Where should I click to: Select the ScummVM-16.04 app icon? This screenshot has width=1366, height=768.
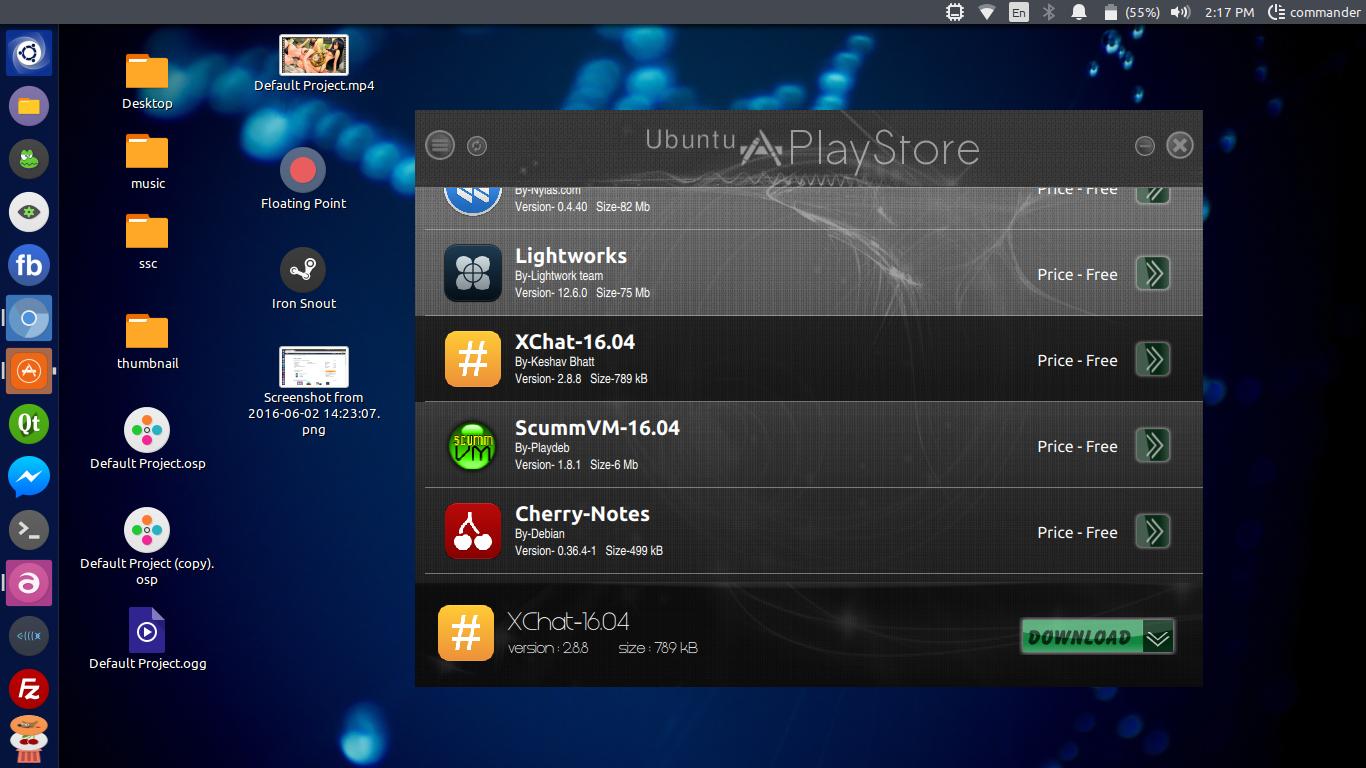point(472,445)
